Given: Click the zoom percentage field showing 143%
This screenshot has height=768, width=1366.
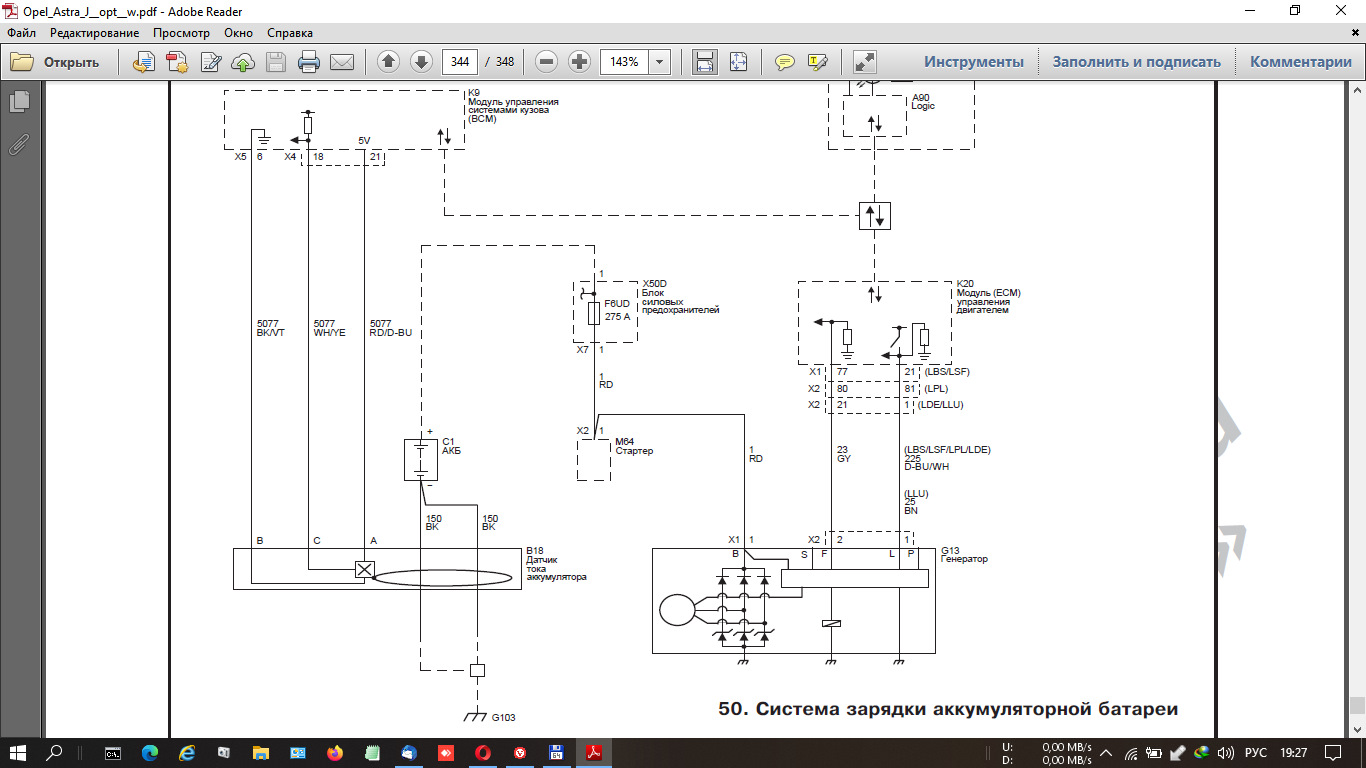Looking at the screenshot, I should click(625, 62).
